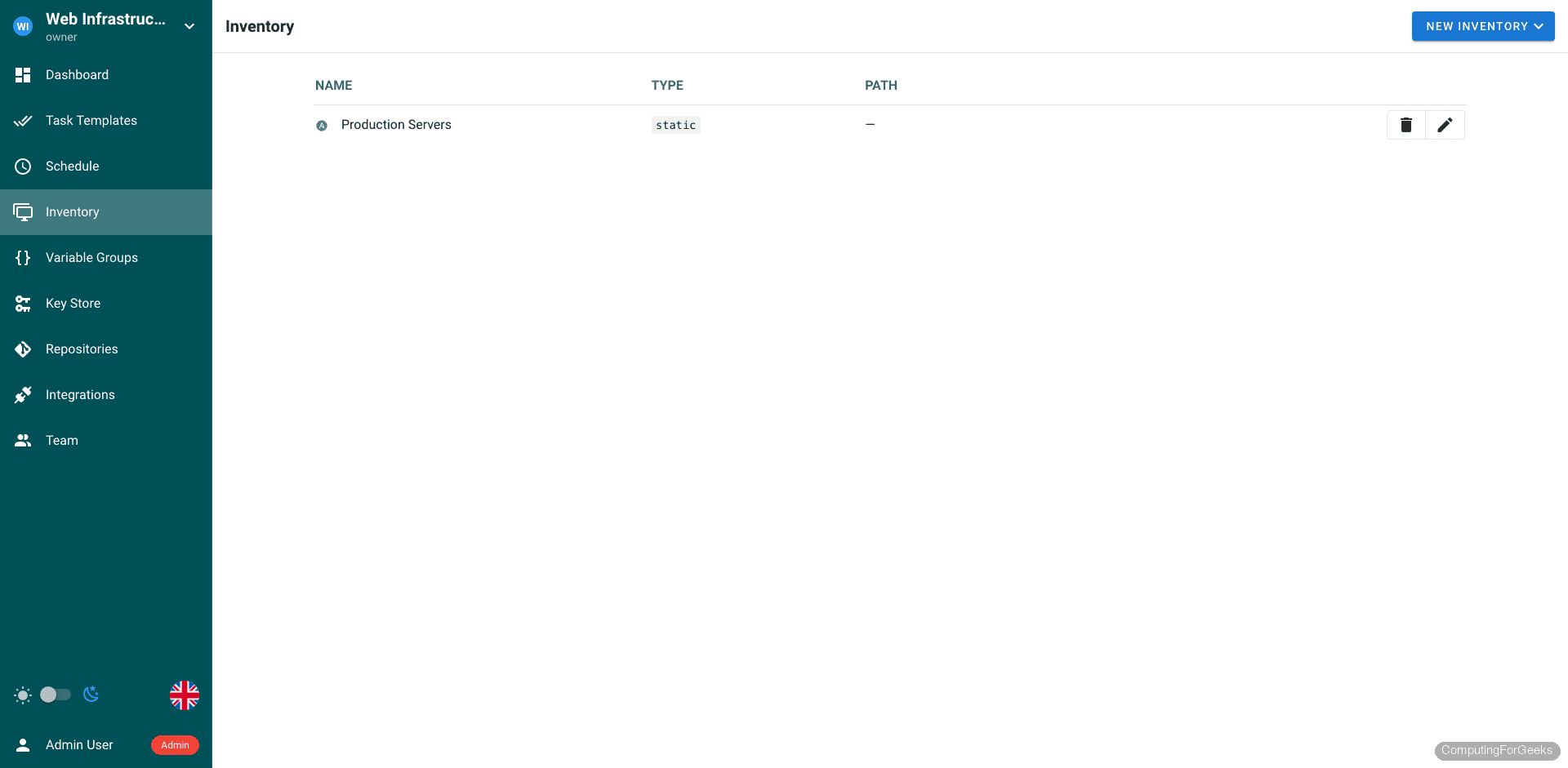Open the Key Store section

tap(73, 303)
